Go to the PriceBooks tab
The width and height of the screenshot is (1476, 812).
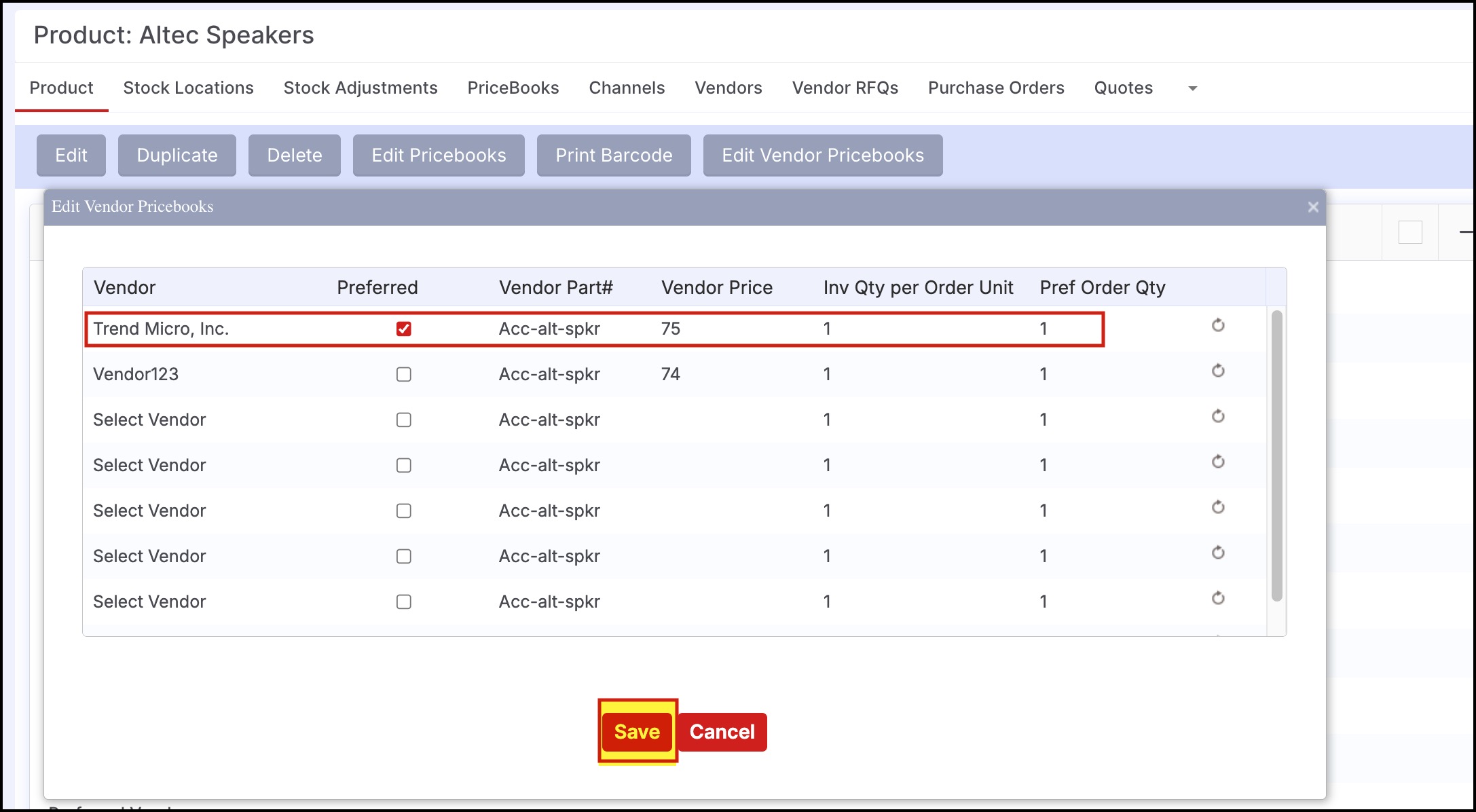(513, 88)
